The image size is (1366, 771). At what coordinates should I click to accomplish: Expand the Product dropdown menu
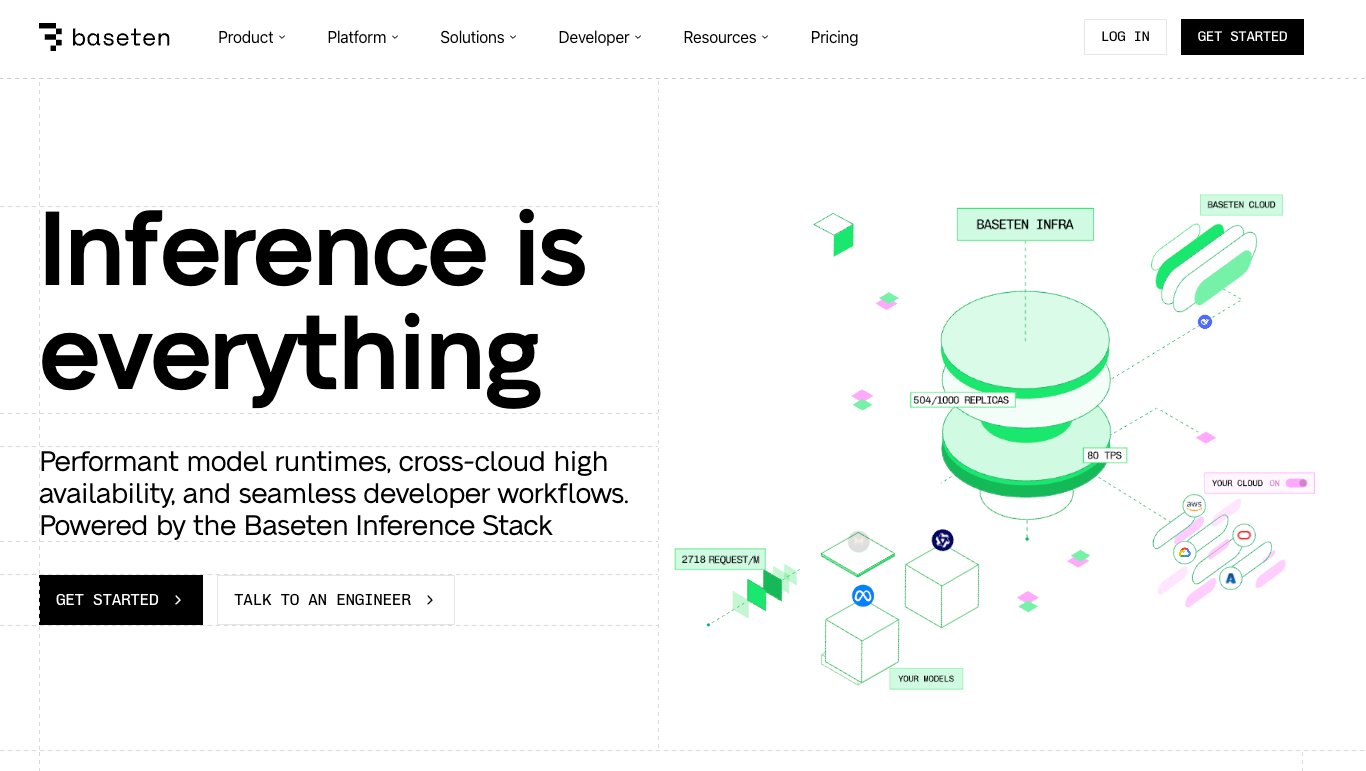click(251, 37)
